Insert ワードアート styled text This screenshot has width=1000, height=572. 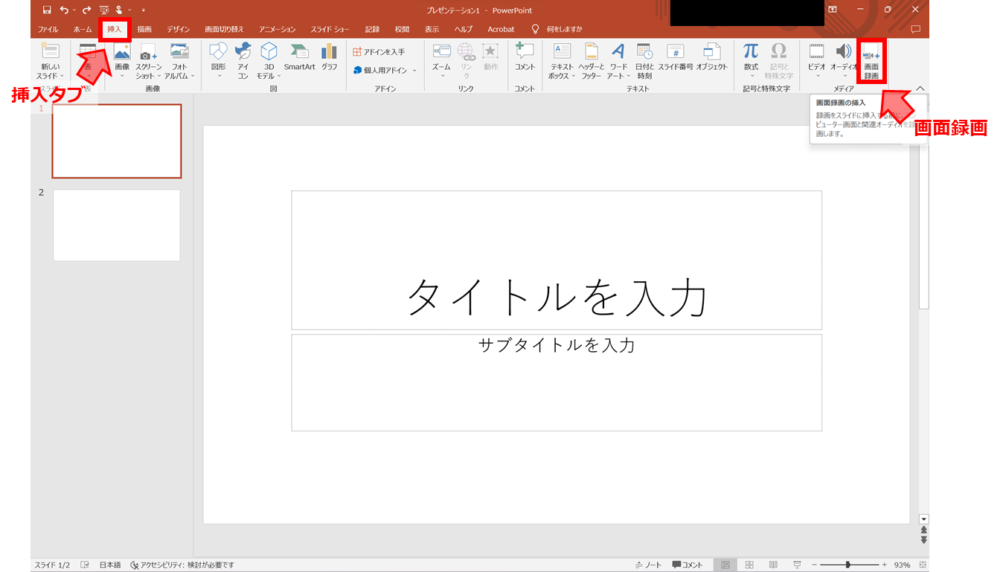coord(618,61)
